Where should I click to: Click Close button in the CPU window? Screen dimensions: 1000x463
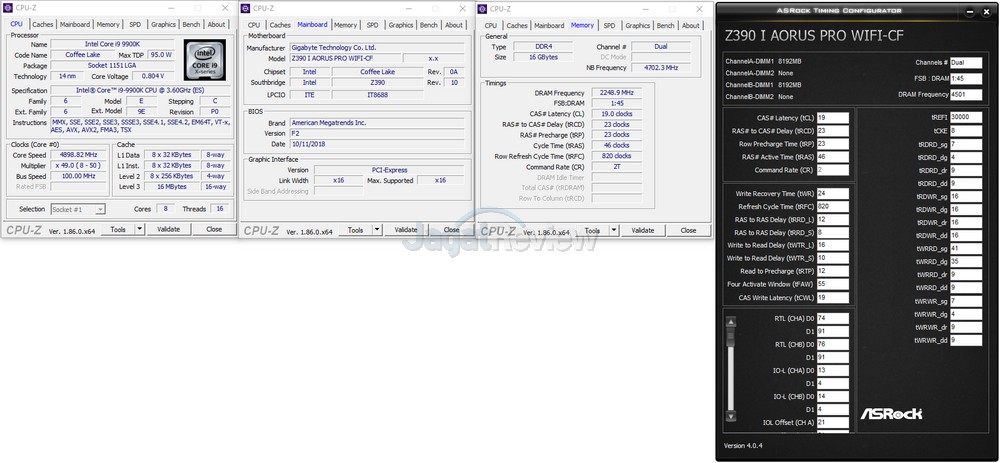coord(214,229)
